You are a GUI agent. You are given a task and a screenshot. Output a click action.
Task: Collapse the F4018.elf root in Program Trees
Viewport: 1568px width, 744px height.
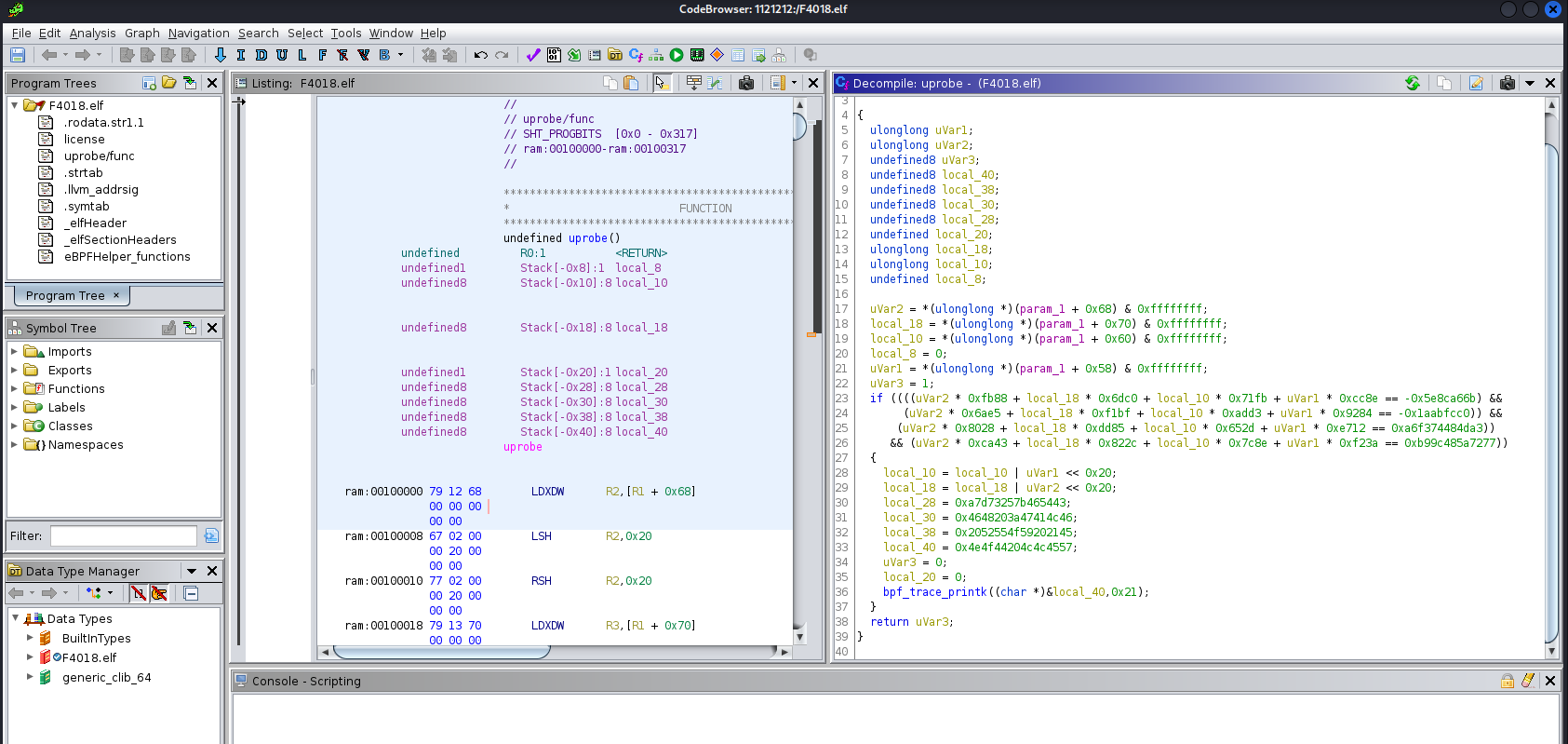tap(15, 105)
